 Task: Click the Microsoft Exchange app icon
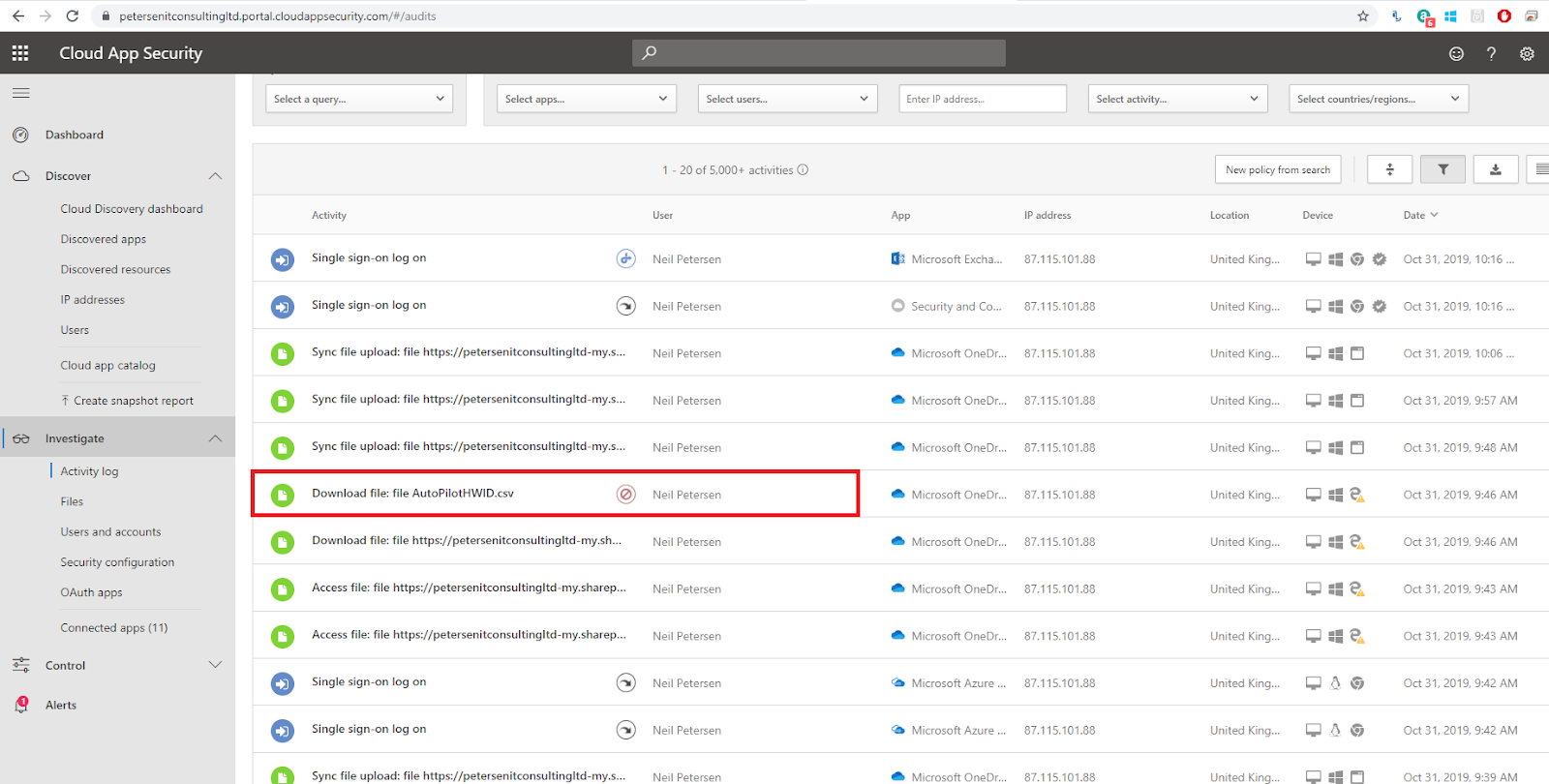[897, 258]
